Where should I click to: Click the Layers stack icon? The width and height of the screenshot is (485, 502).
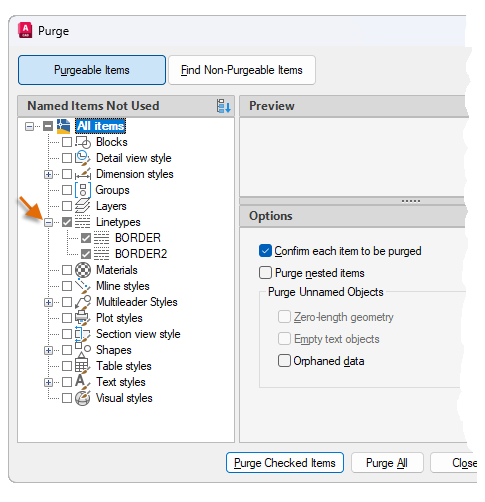point(83,206)
